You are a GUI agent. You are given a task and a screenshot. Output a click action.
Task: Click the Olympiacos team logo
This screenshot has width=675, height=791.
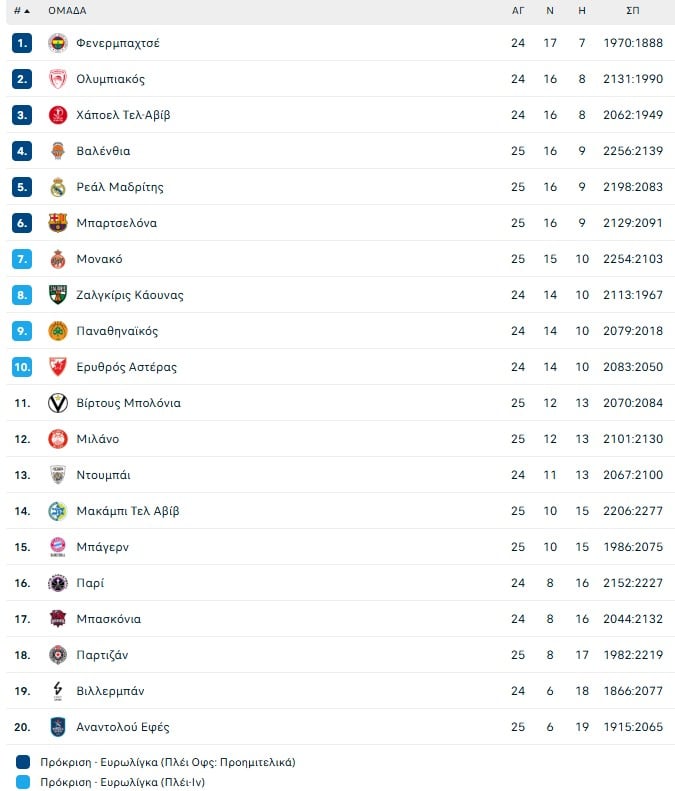(x=58, y=79)
